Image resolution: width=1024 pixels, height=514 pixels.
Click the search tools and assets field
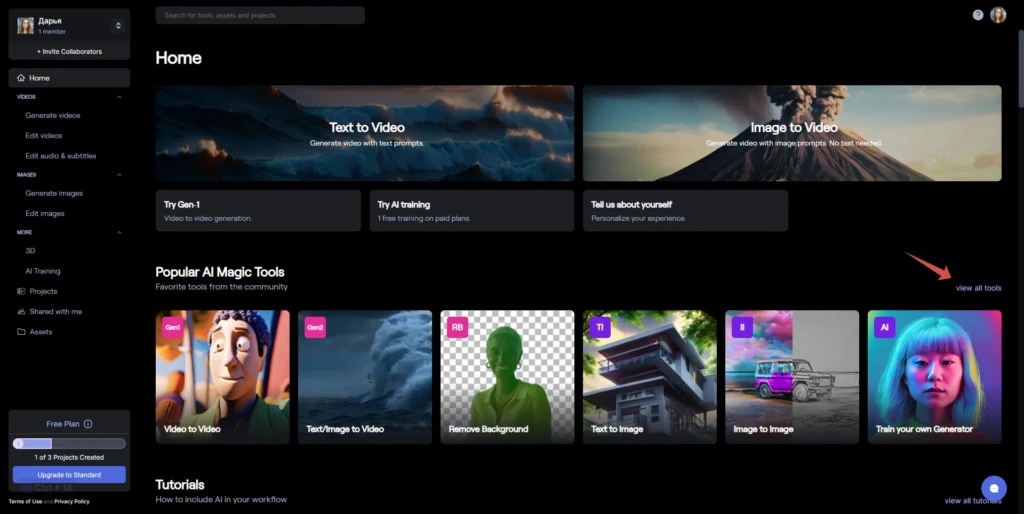tap(260, 15)
